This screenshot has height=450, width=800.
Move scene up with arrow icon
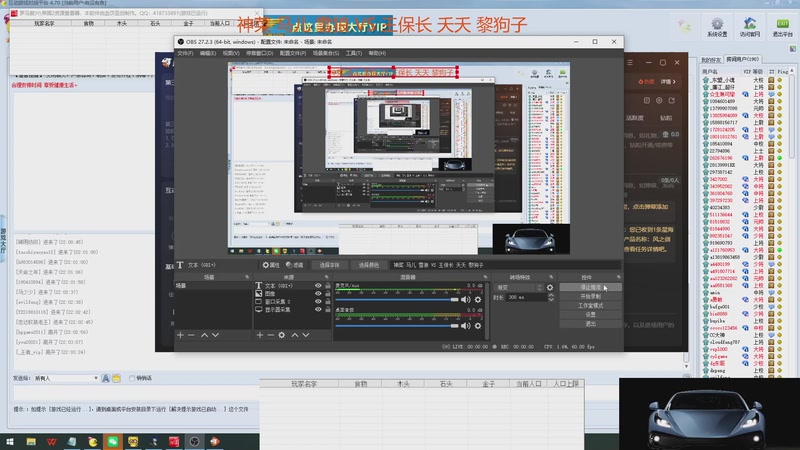[x=204, y=335]
